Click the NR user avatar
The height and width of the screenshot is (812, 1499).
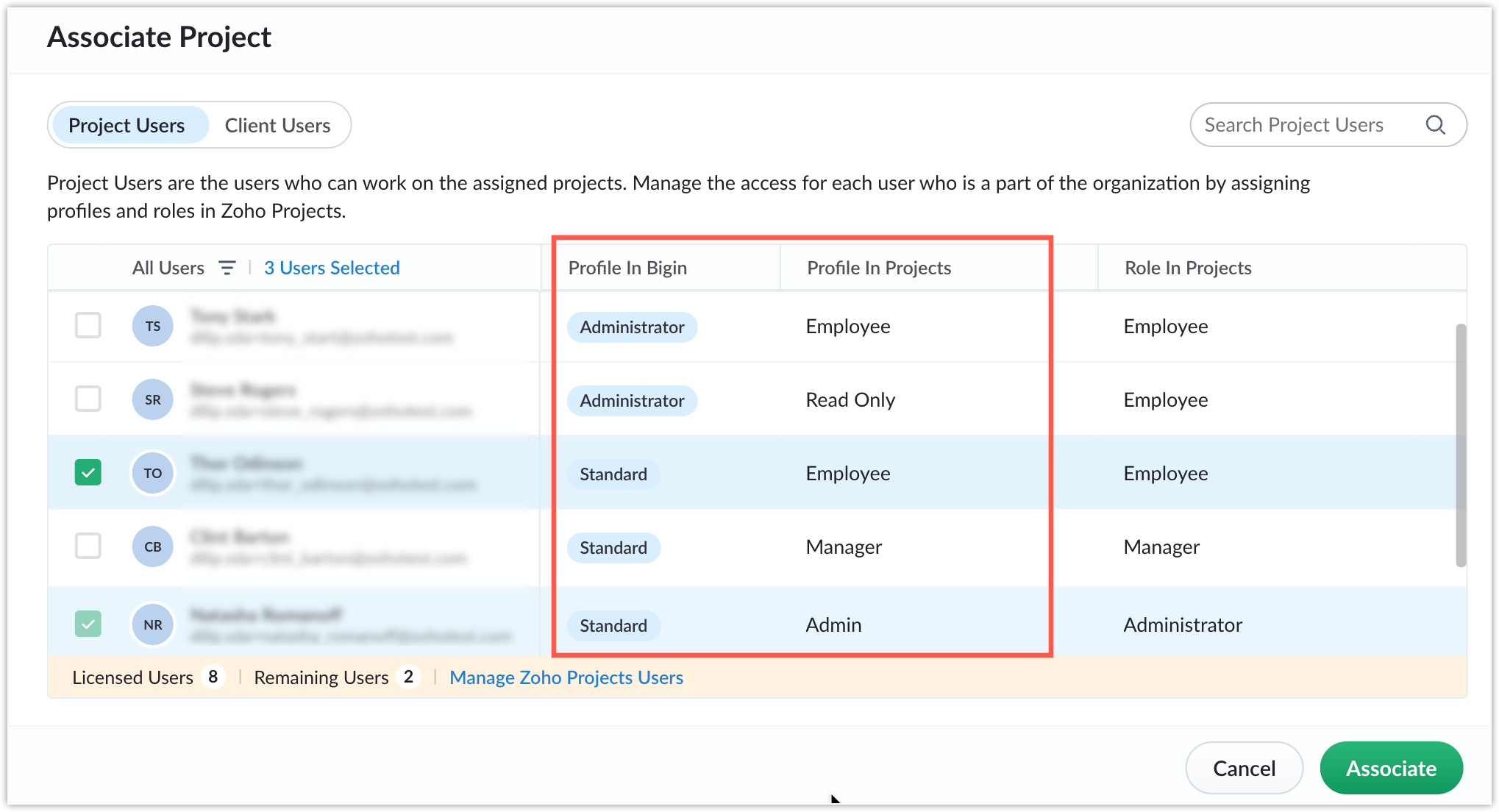click(x=153, y=624)
